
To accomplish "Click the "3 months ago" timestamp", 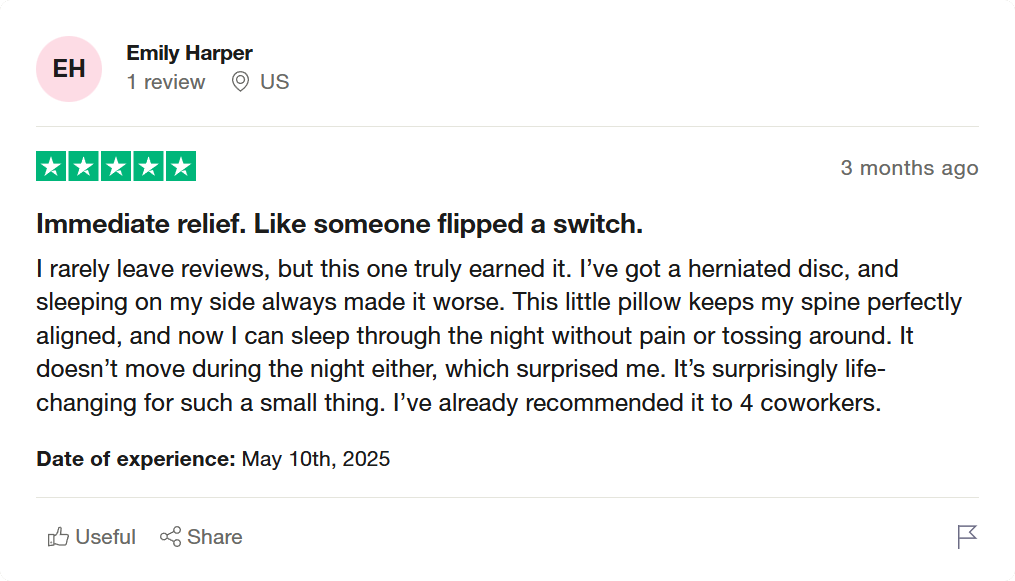I will (x=909, y=168).
